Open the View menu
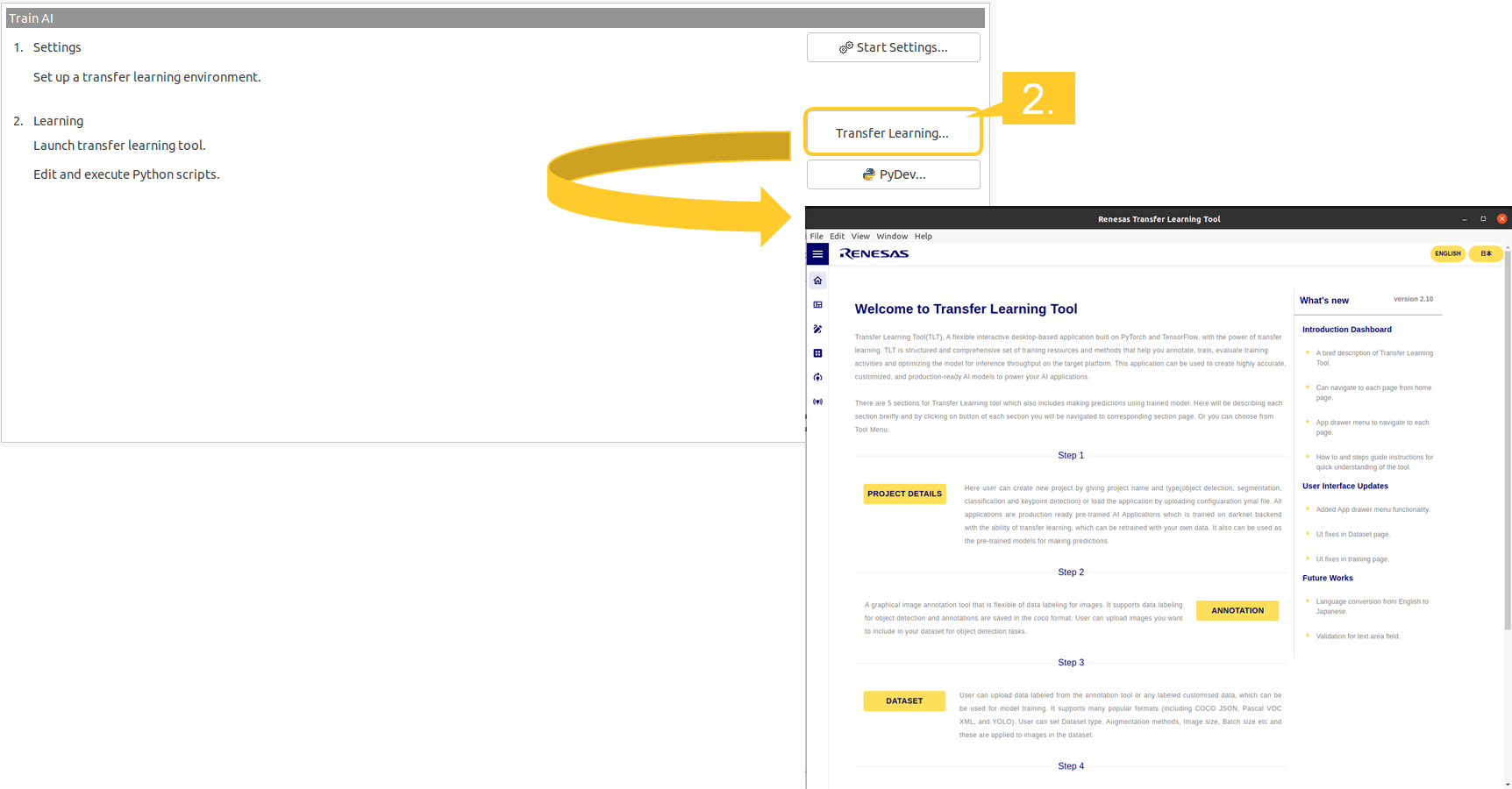Screen dimensions: 1512x789 (x=860, y=237)
